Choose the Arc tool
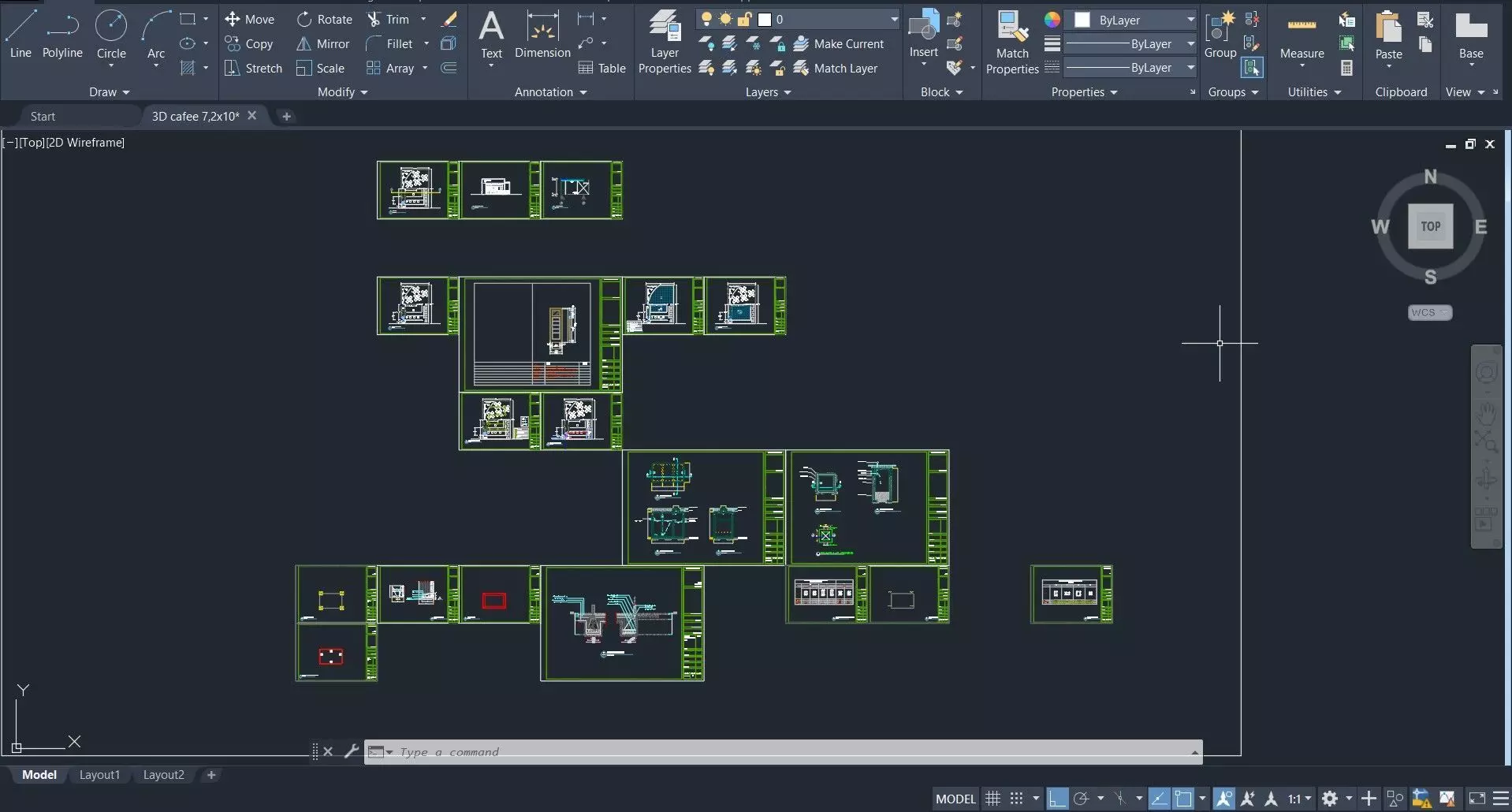The height and width of the screenshot is (812, 1512). 156,35
